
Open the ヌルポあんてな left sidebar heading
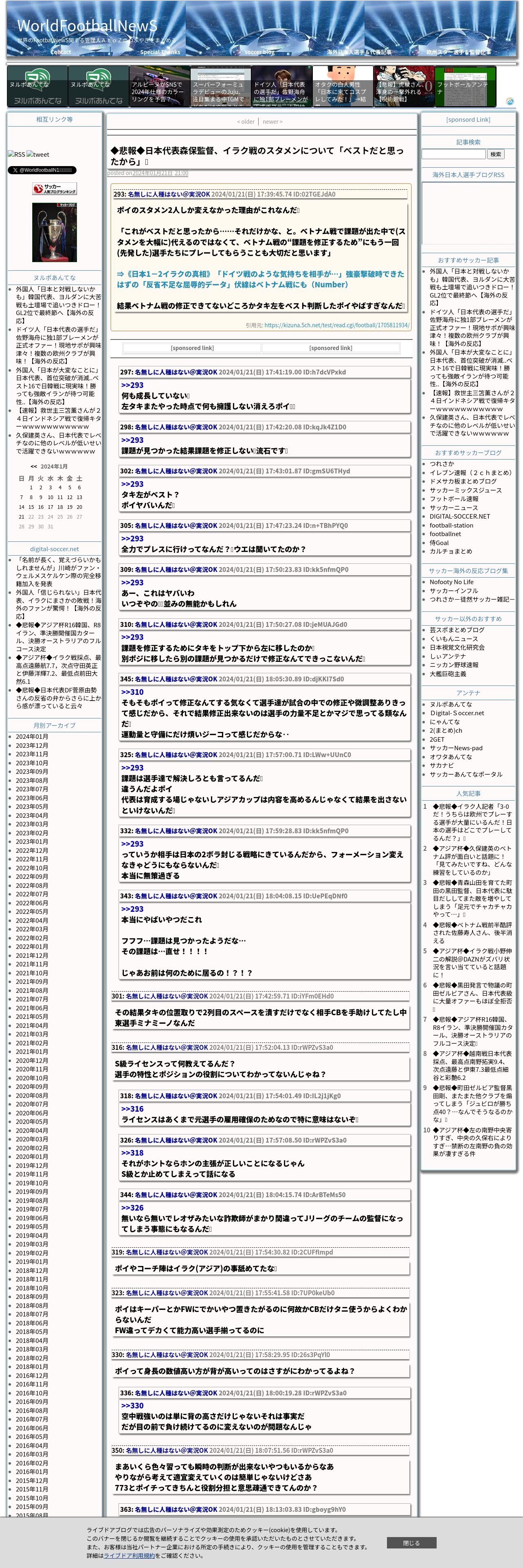55,278
